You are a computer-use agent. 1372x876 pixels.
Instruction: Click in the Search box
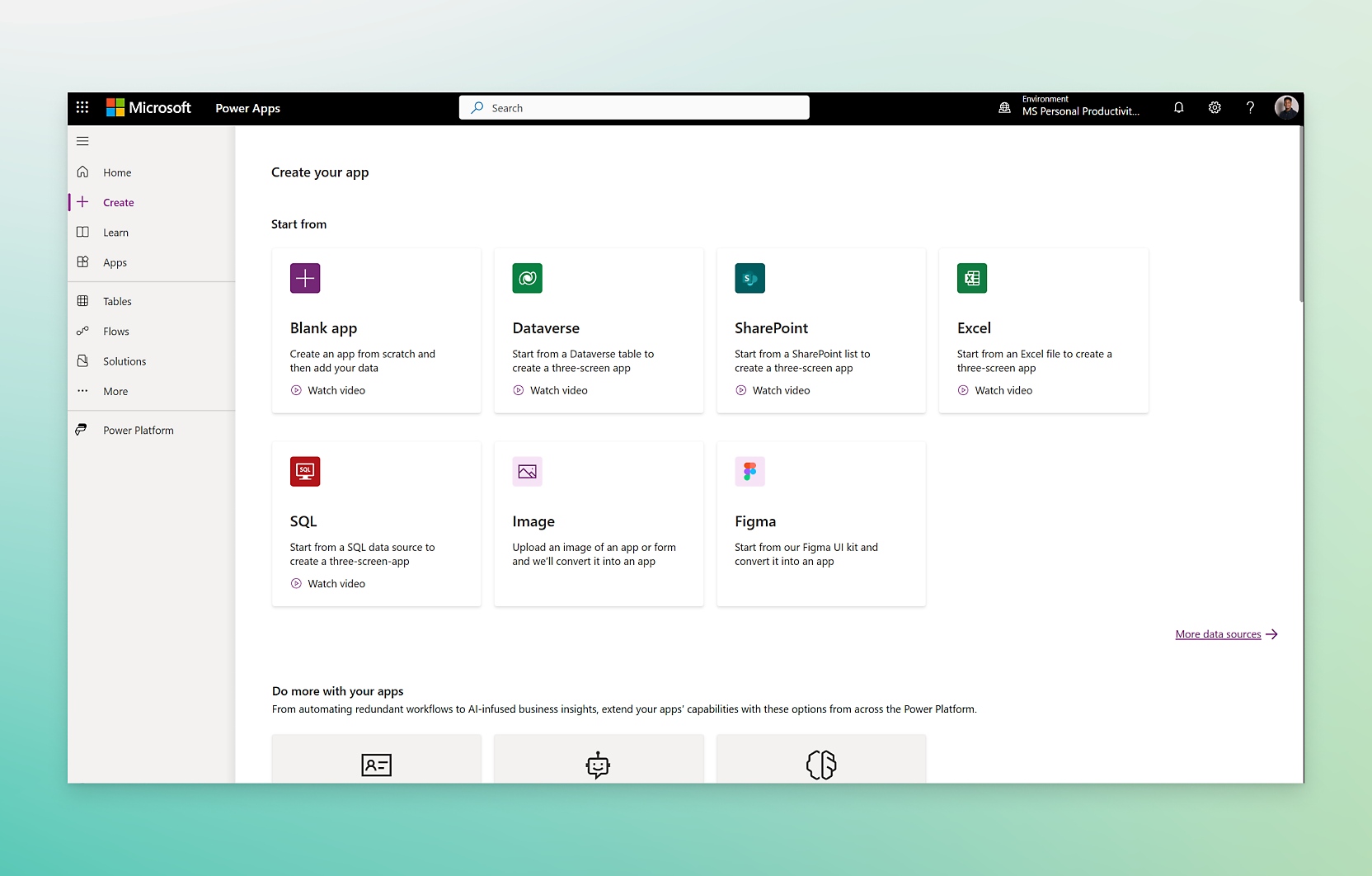point(633,107)
